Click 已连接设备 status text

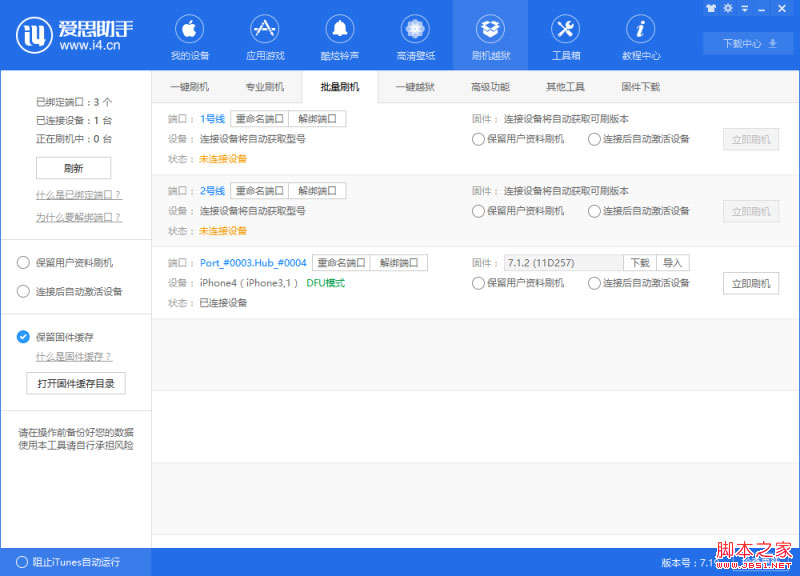[x=223, y=303]
